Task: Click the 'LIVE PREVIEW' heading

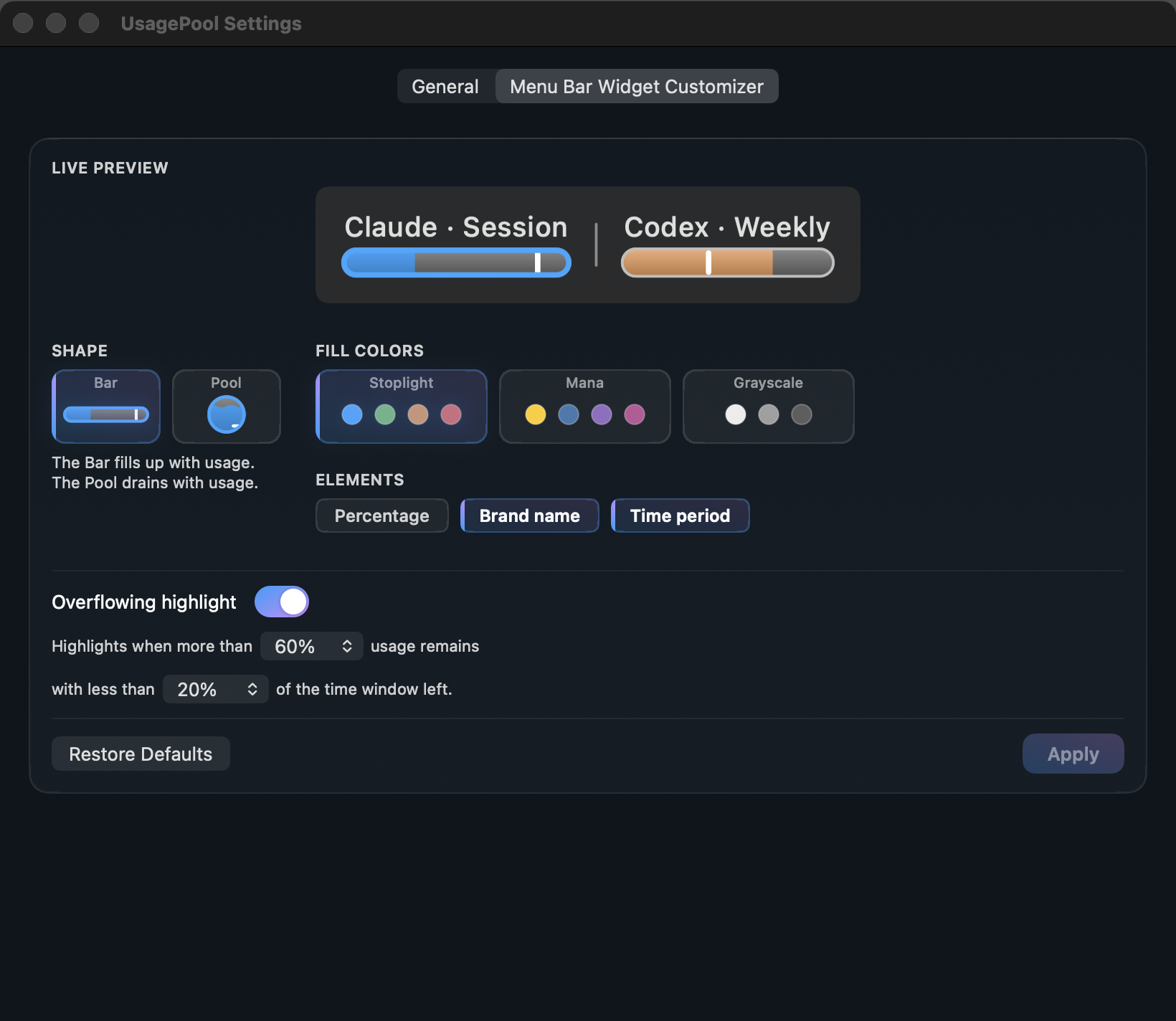Action: click(110, 168)
